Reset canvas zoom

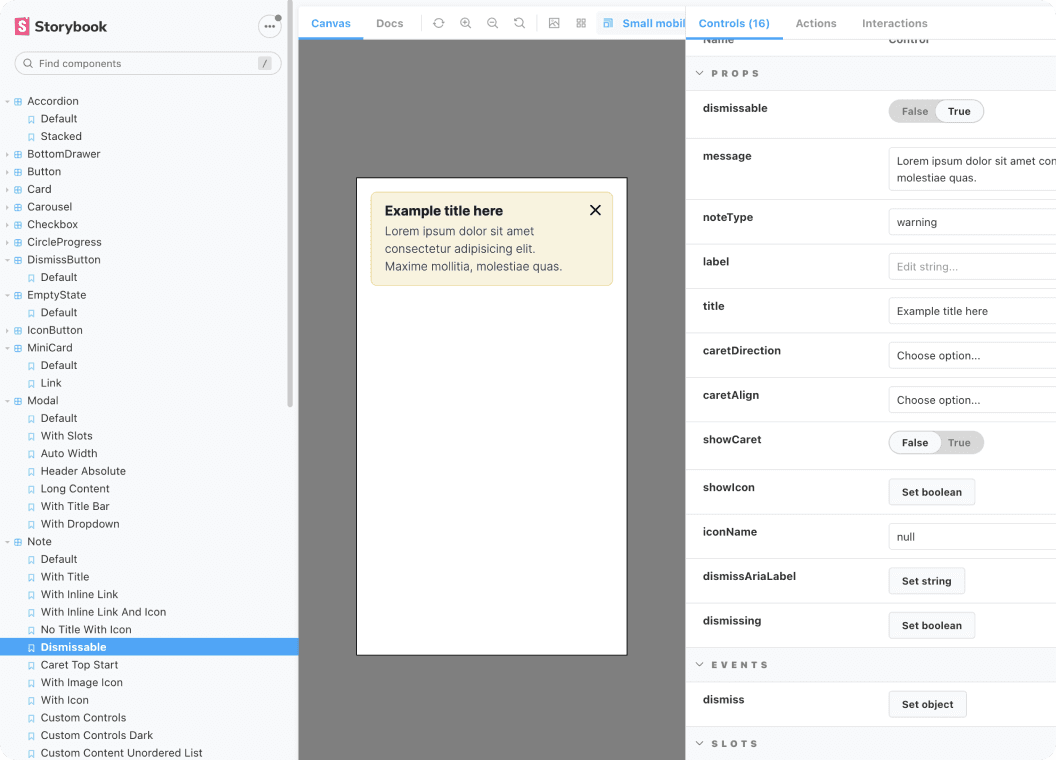(519, 23)
